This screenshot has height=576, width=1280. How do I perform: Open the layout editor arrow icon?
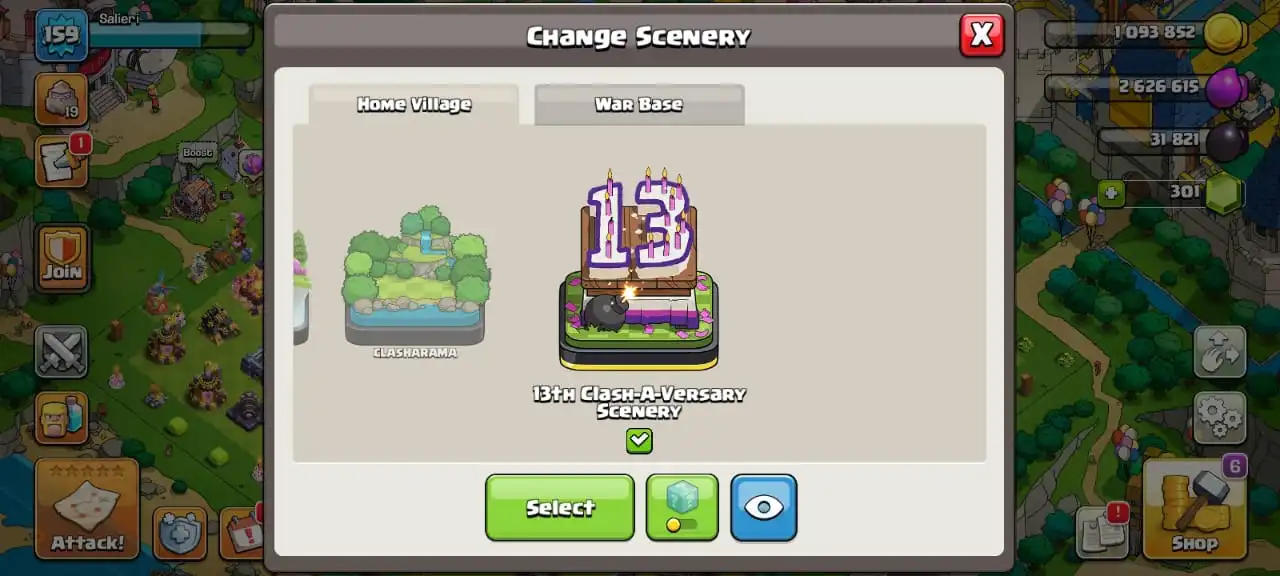click(1220, 352)
